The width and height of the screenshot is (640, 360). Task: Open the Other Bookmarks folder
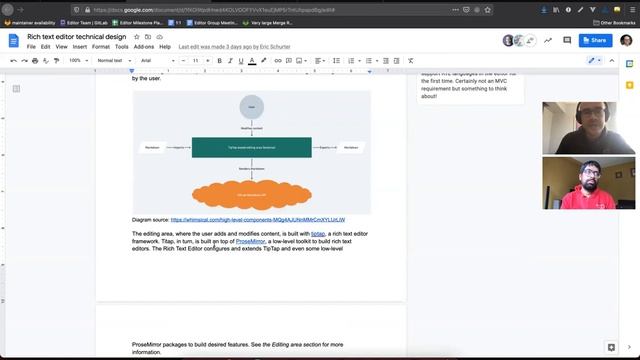point(614,23)
